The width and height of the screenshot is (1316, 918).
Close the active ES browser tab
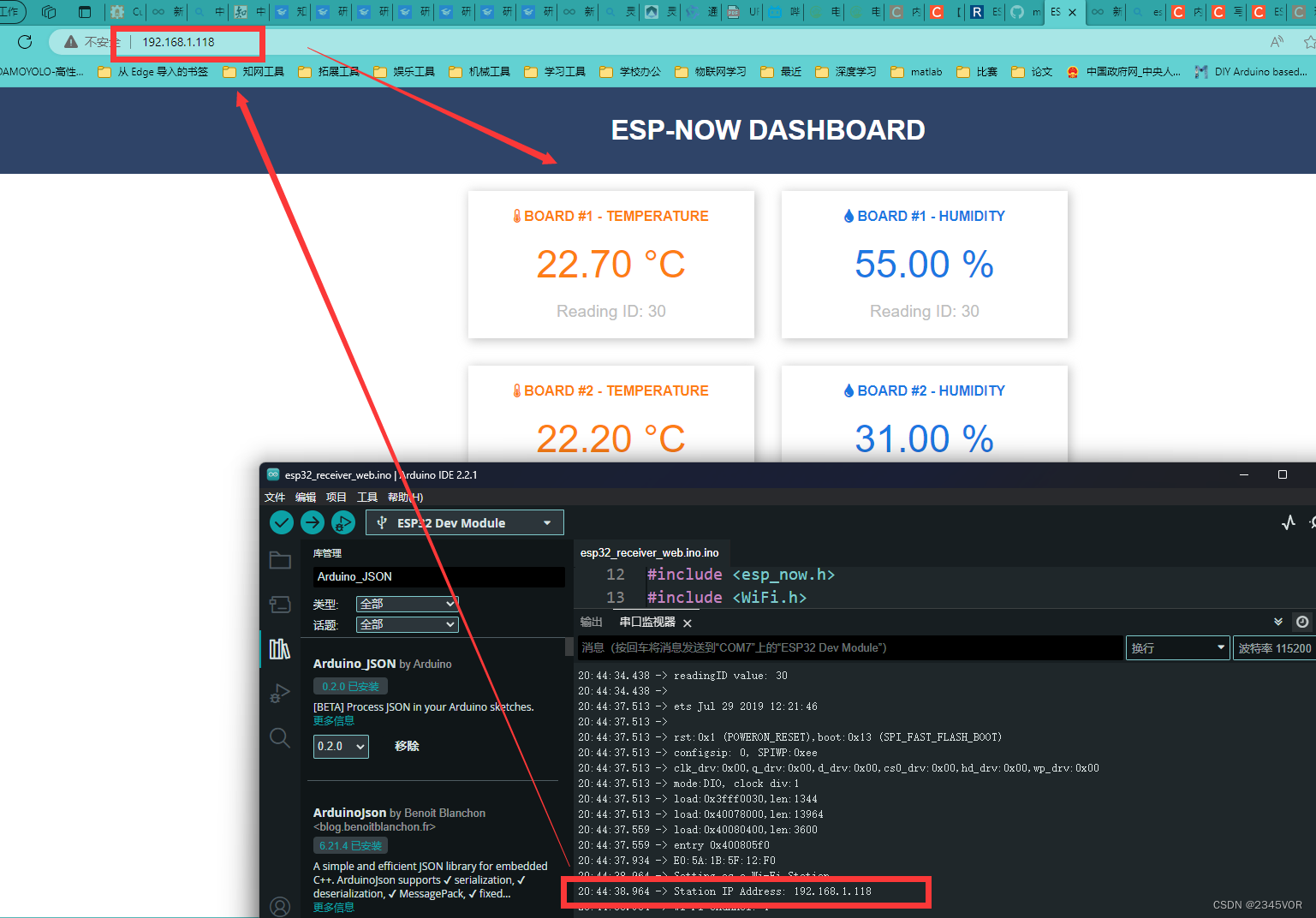(1072, 12)
